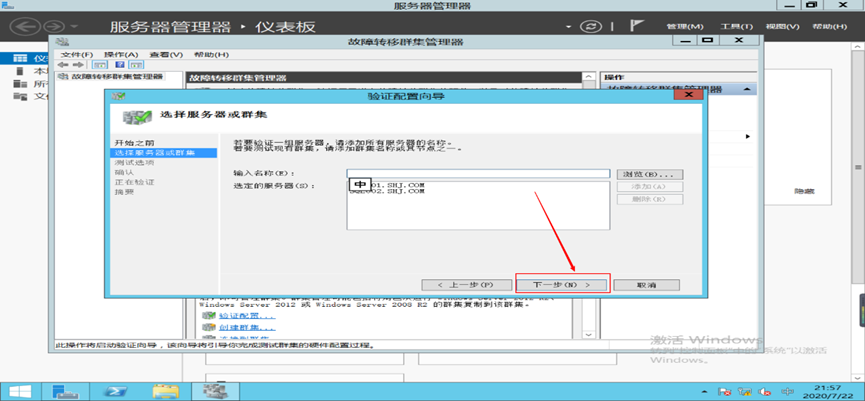Click the back arrow in cluster manager toolbar
Screen dimensions: 865x401
coord(63,65)
